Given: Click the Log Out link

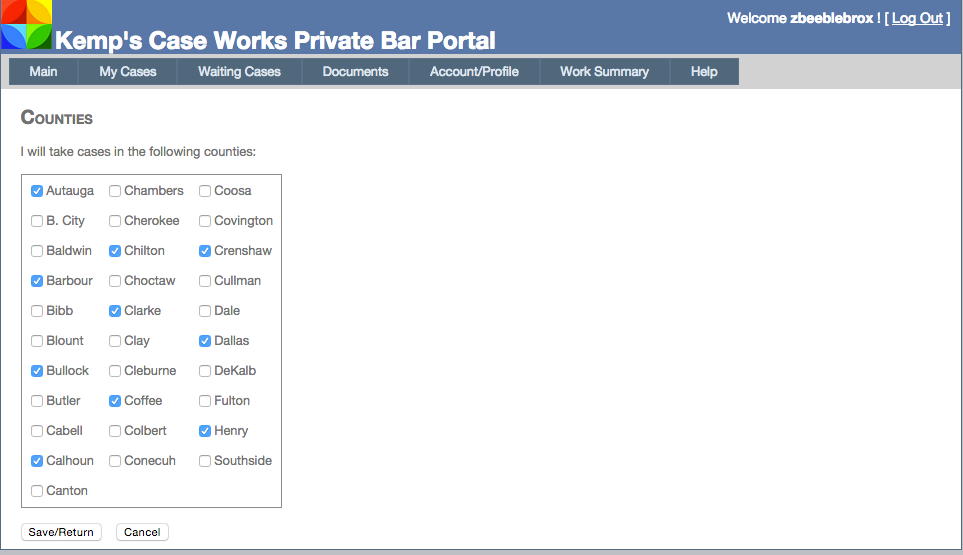Looking at the screenshot, I should [917, 18].
